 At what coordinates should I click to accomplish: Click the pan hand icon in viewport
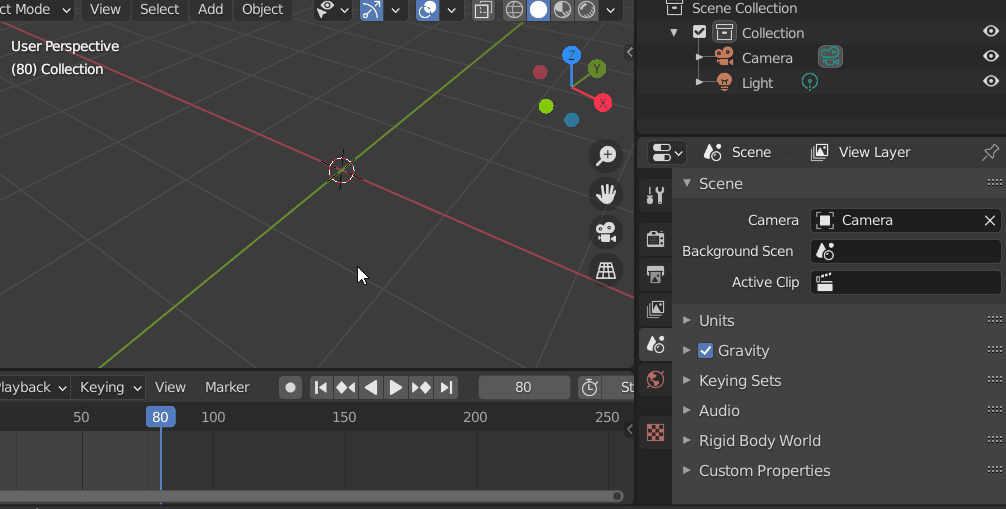606,193
